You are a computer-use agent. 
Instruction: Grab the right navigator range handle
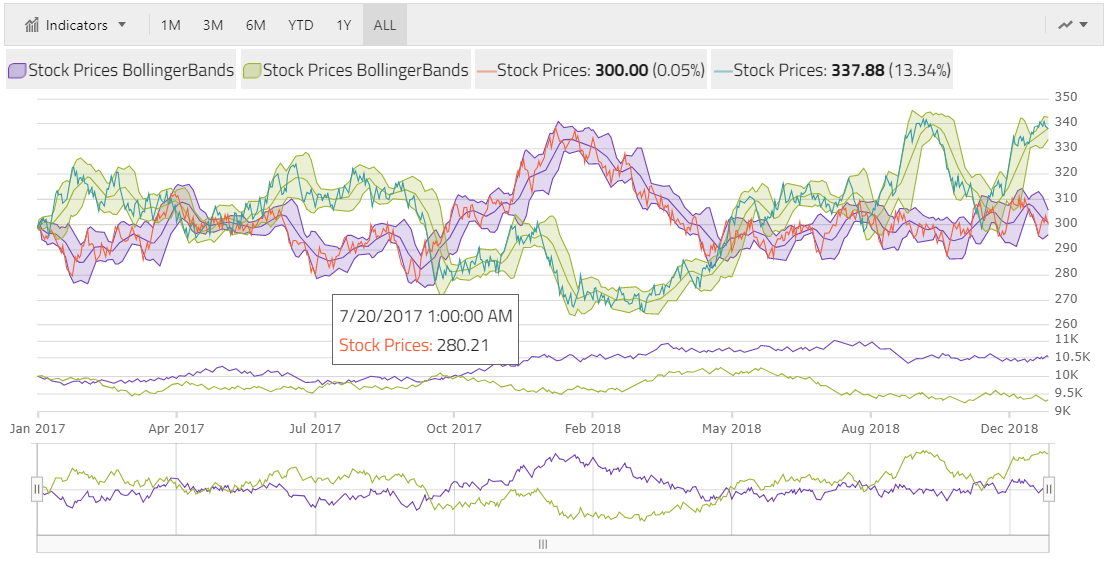click(1049, 489)
